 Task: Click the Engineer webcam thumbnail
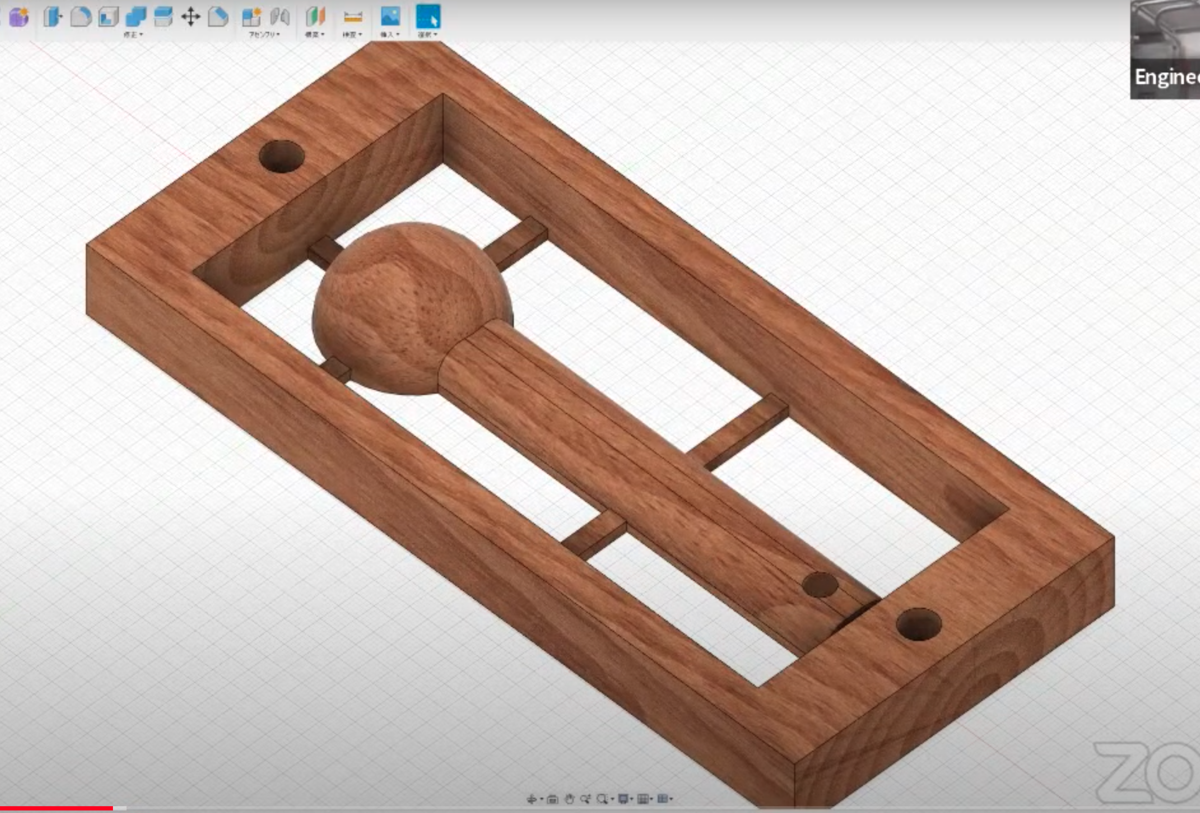tap(1165, 49)
